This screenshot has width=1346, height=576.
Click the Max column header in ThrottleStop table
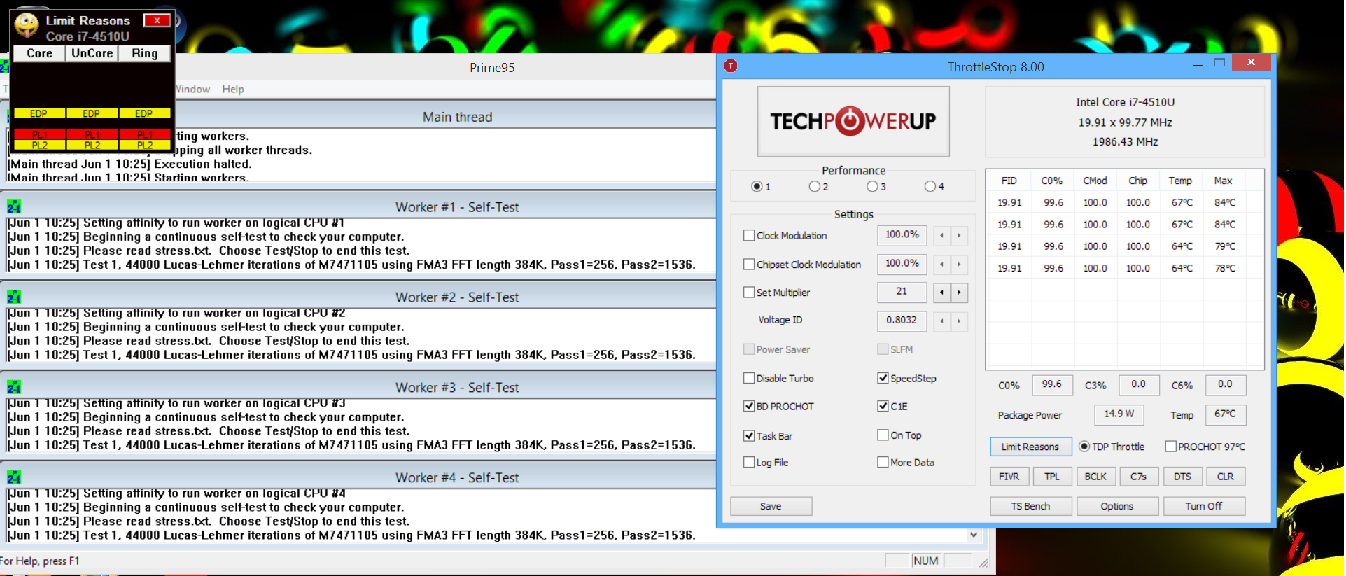[x=1222, y=181]
